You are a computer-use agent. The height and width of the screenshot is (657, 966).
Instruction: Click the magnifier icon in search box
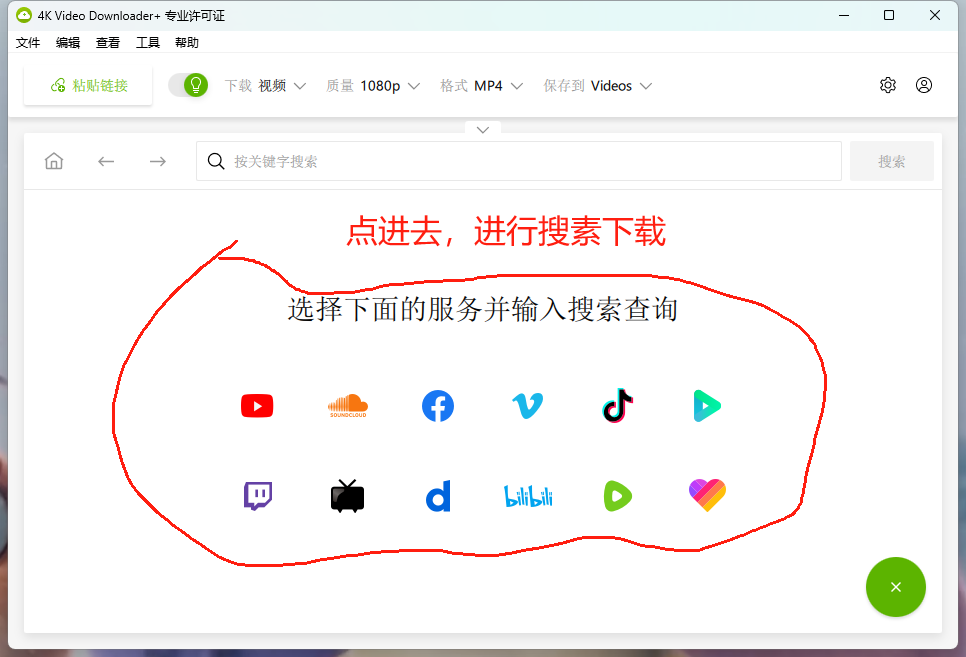click(216, 161)
